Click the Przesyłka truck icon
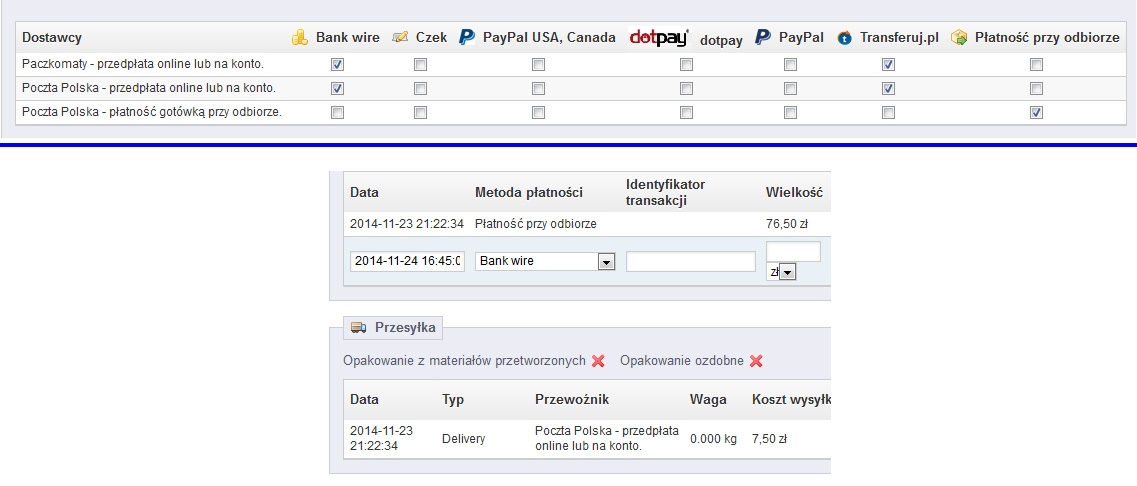Image resolution: width=1137 pixels, height=486 pixels. [357, 327]
